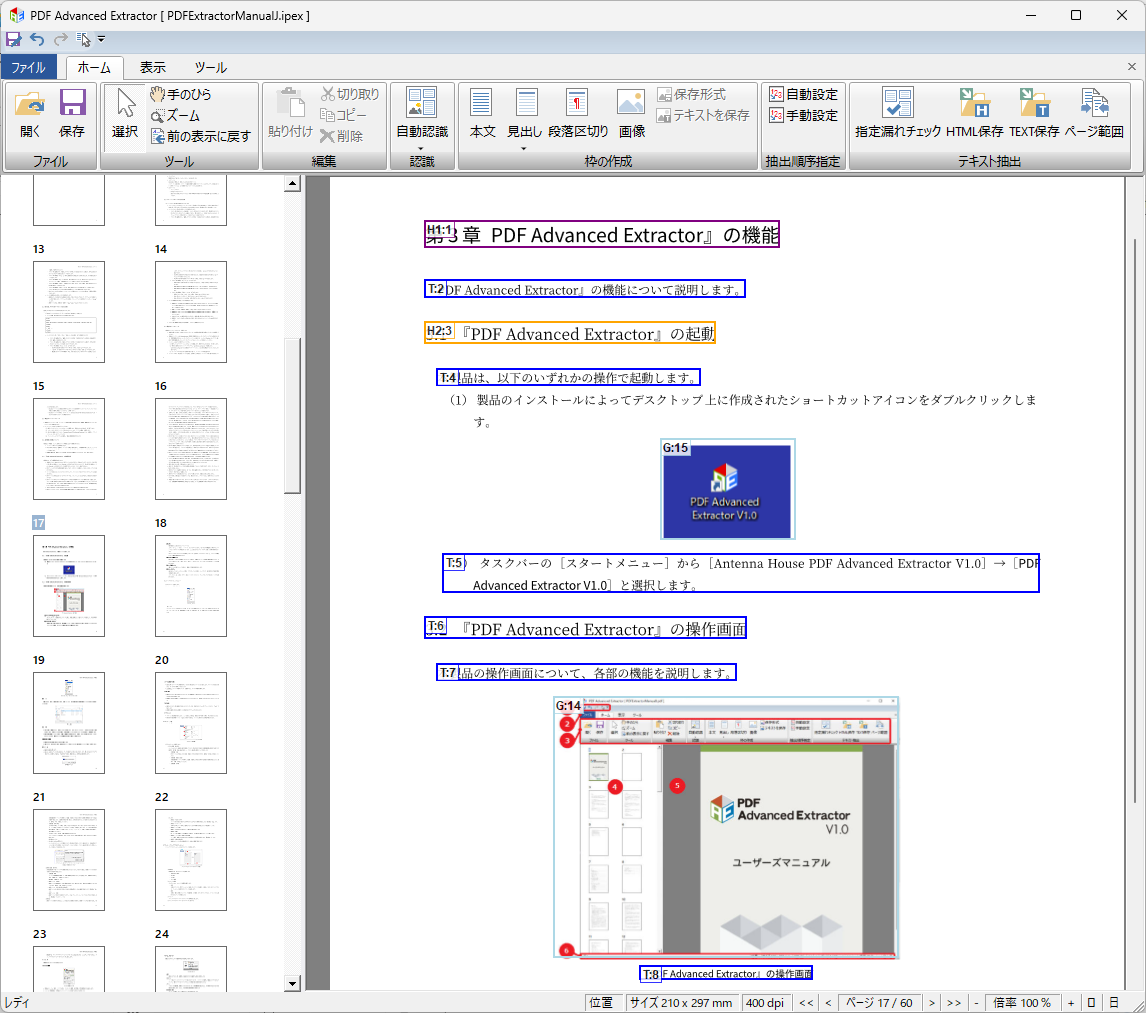This screenshot has width=1146, height=1013.
Task: Select the T:5 text frame
Action: (740, 573)
